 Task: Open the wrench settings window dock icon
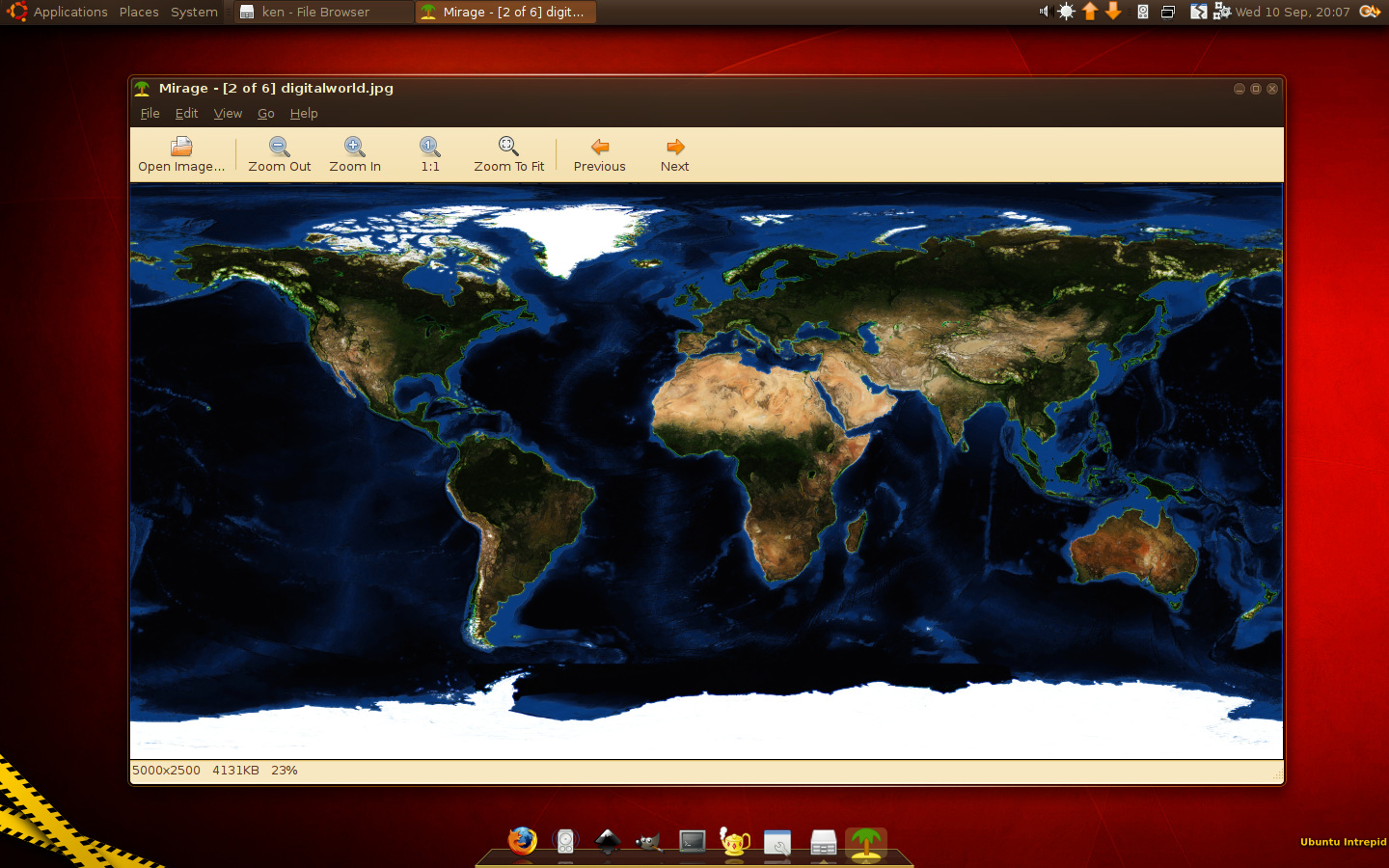pos(777,842)
